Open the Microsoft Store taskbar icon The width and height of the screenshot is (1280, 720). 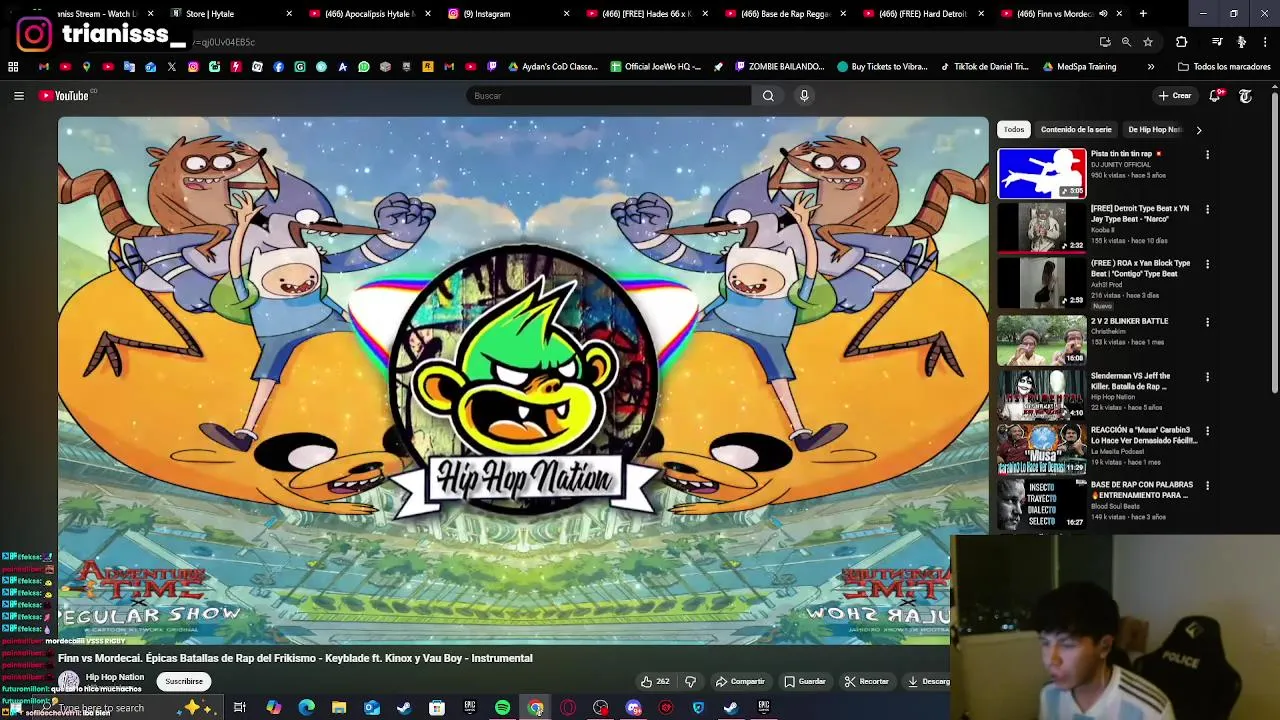tap(437, 708)
